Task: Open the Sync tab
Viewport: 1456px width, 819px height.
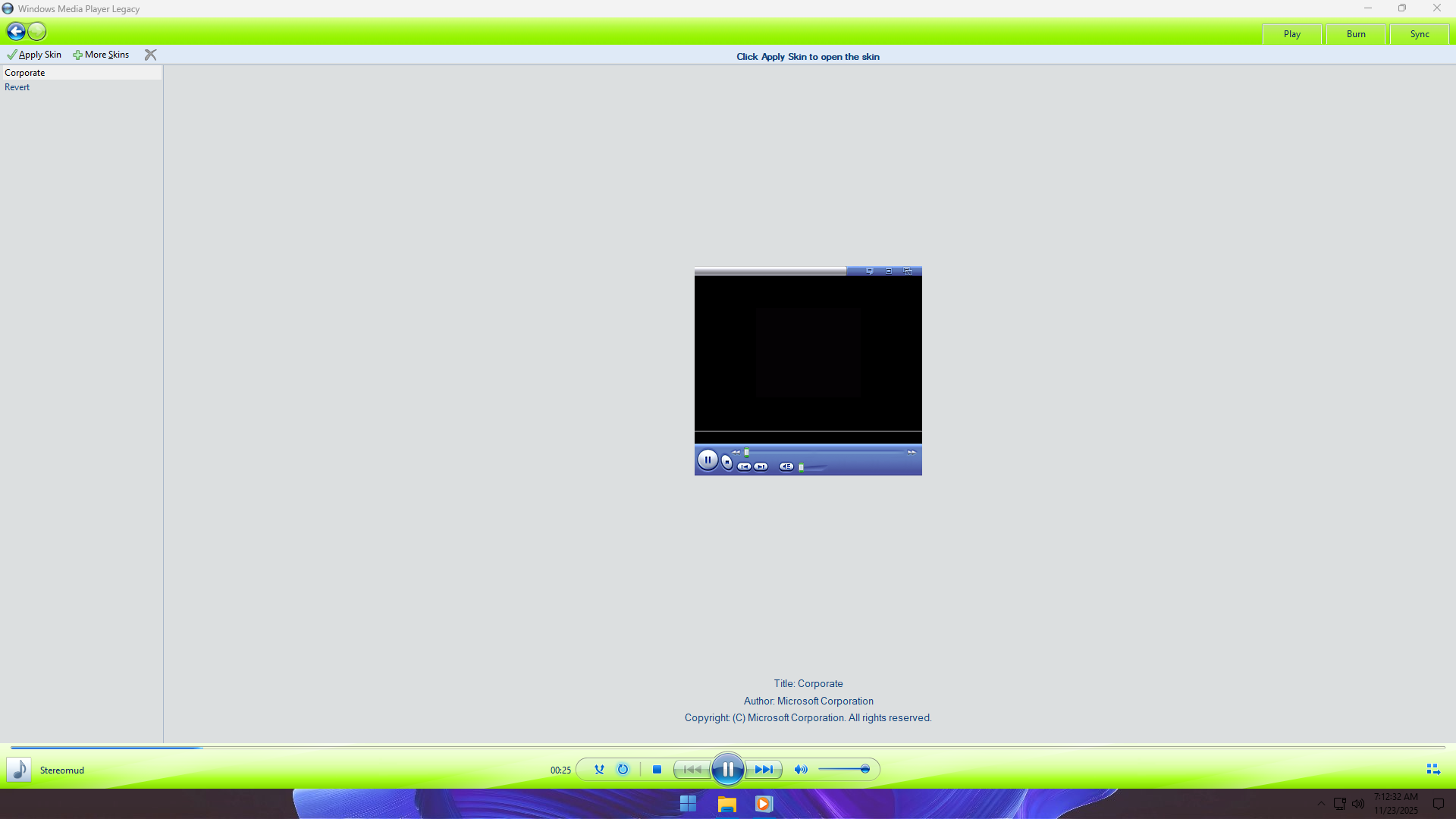Action: (1419, 34)
